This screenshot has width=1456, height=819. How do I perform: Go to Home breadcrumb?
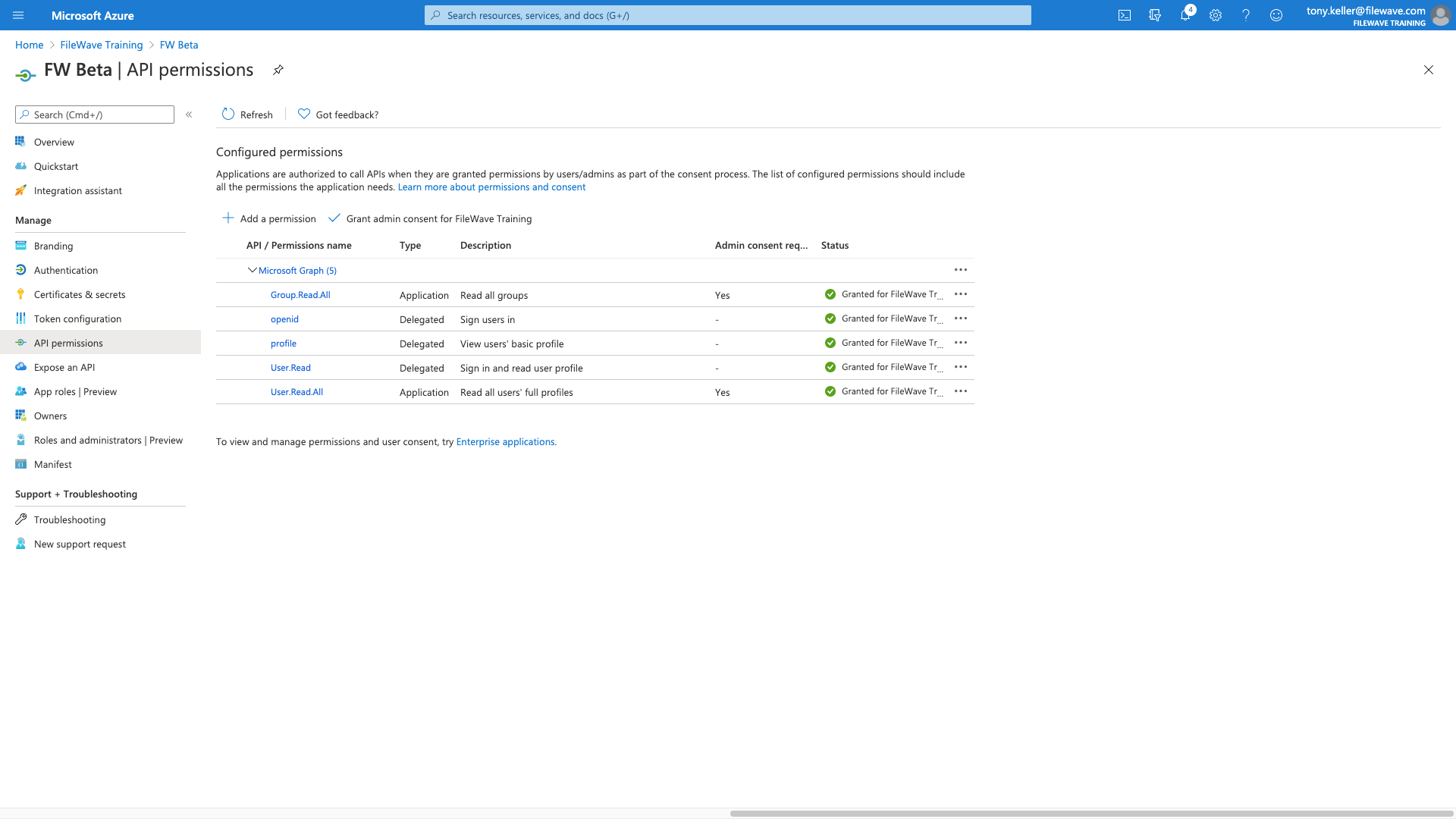[x=30, y=45]
